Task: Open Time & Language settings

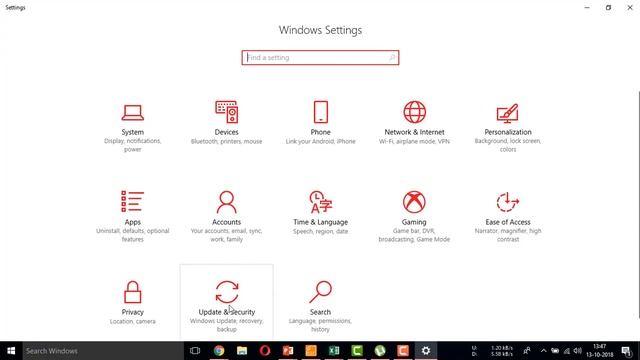Action: [x=320, y=217]
